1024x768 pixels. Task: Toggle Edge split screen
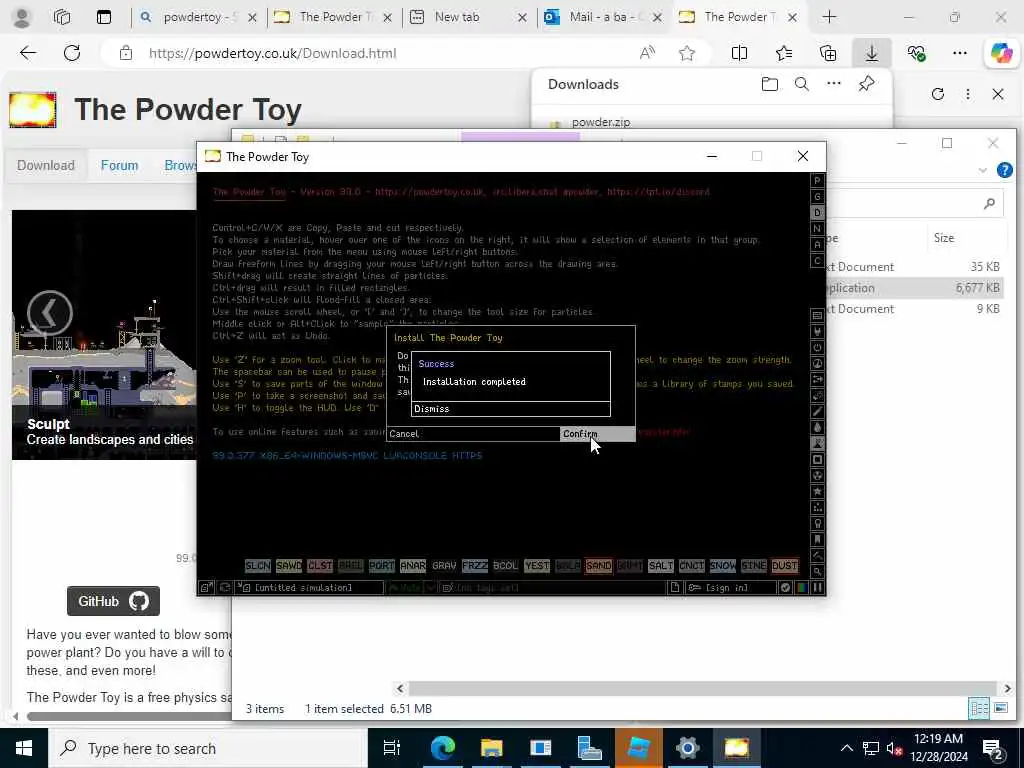coord(739,54)
